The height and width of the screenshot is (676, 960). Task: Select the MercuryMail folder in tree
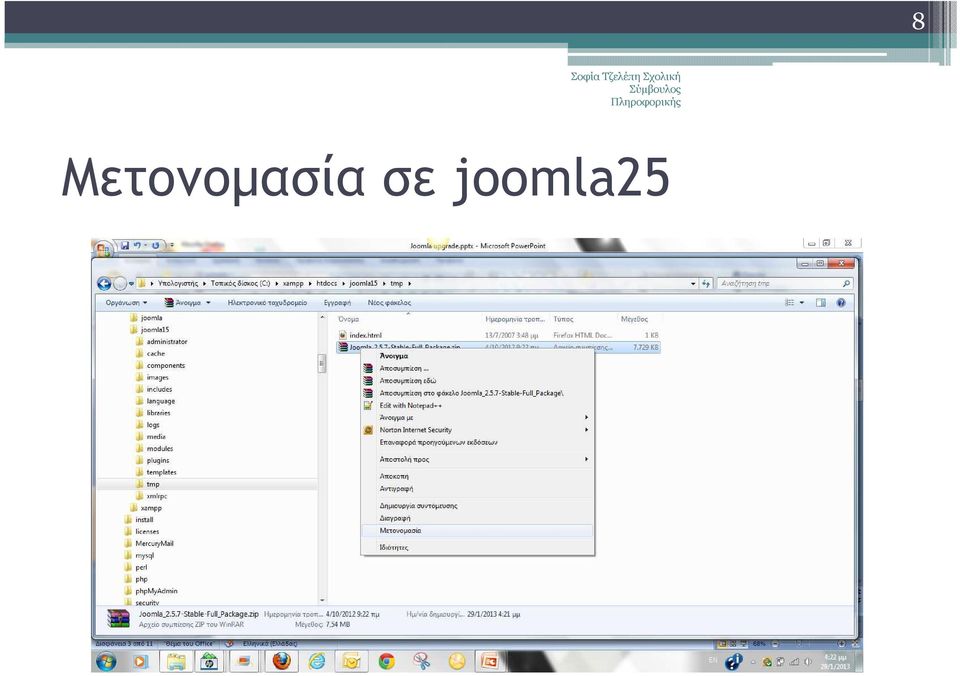154,543
